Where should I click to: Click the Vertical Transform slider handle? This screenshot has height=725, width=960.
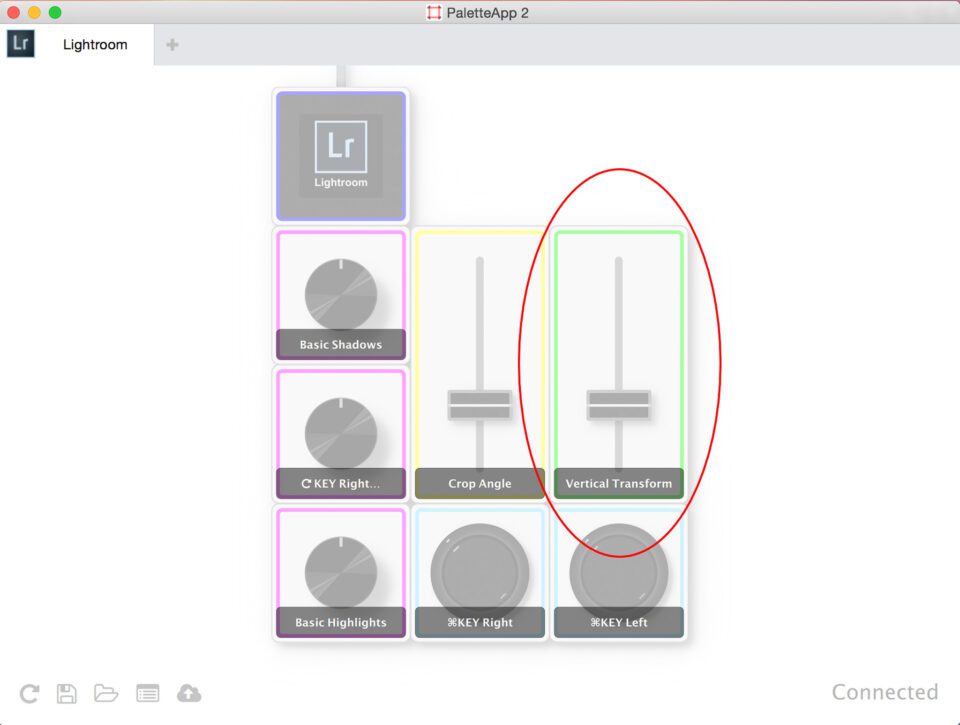coord(619,405)
